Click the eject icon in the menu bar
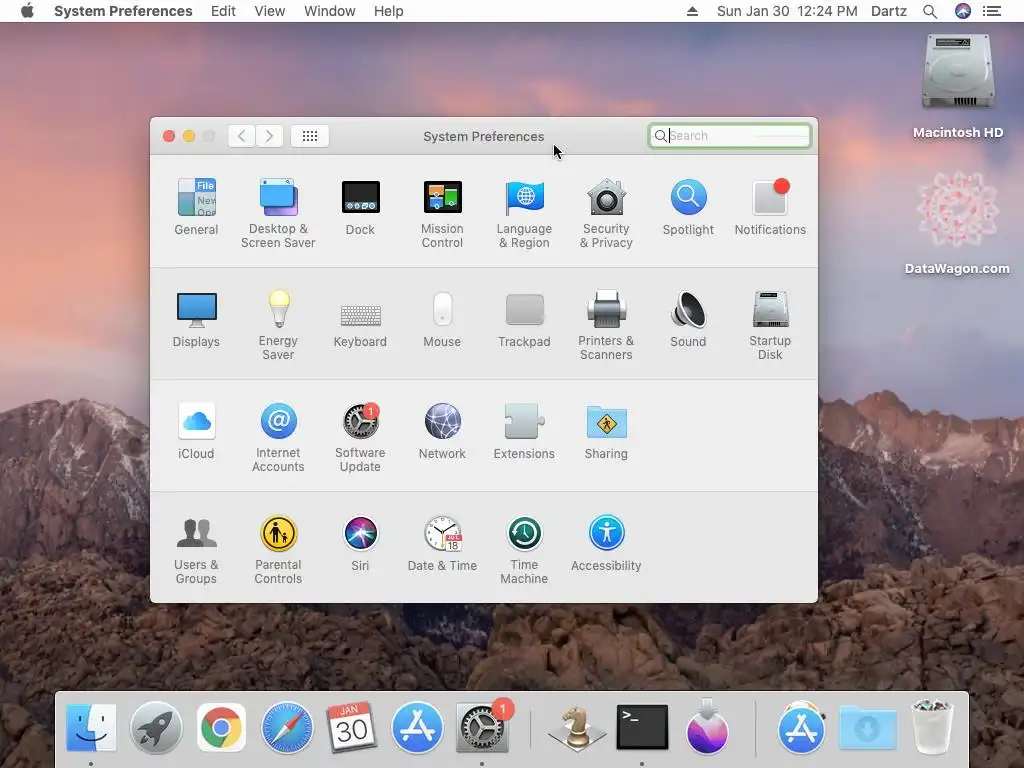The width and height of the screenshot is (1024, 768). coord(692,11)
